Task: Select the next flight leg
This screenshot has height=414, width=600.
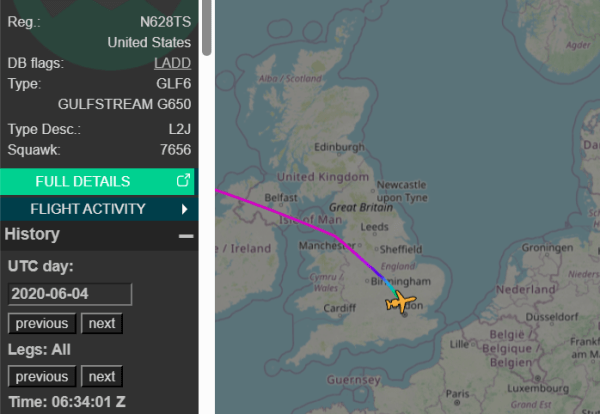Action: point(101,376)
